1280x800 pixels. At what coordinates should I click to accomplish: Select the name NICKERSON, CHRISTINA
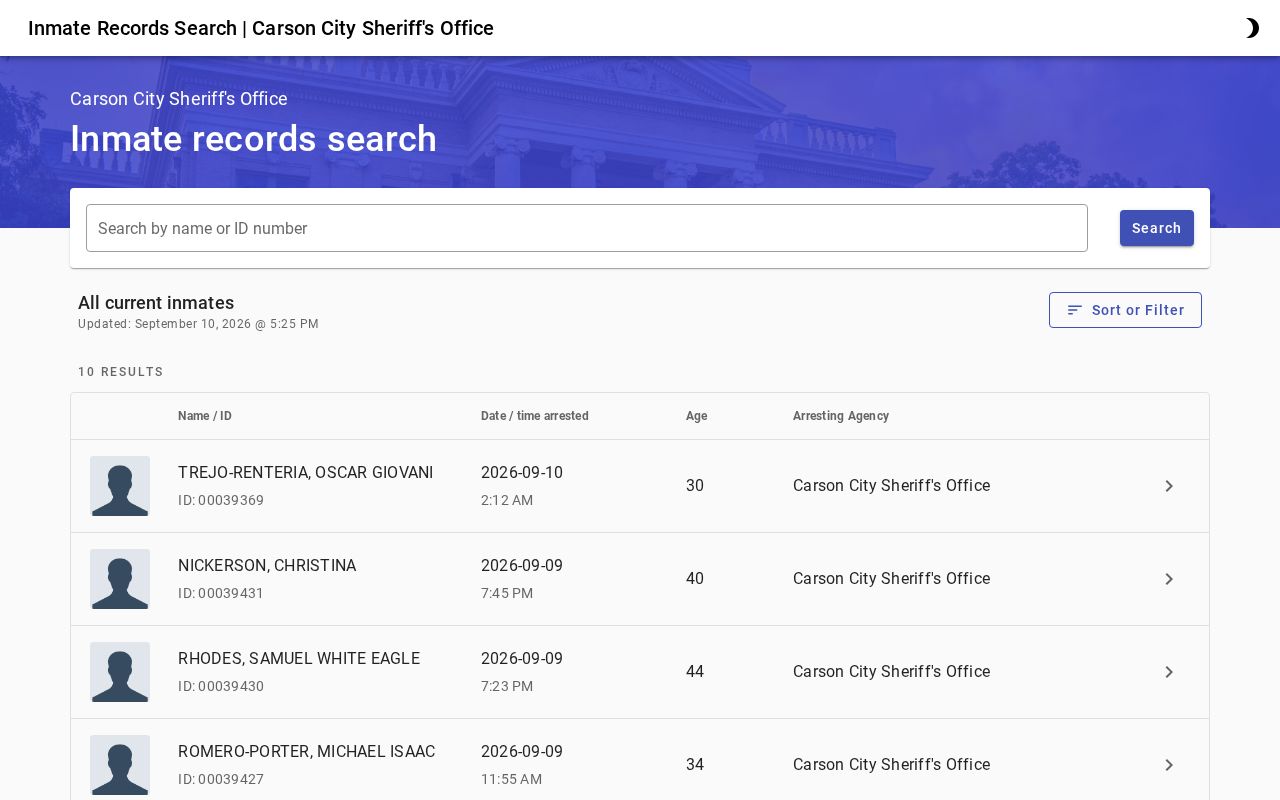pos(267,566)
